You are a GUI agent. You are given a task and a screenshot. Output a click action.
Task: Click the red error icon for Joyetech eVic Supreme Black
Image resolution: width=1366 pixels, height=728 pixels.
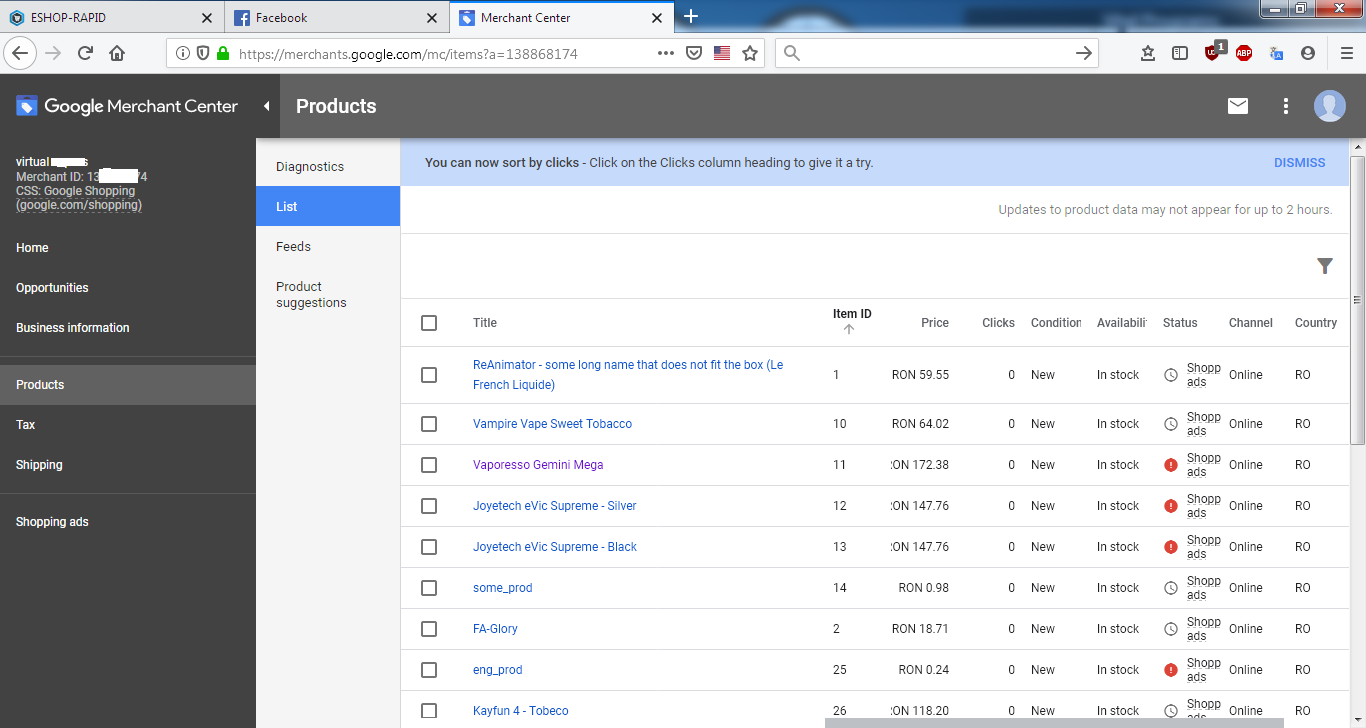[1171, 547]
